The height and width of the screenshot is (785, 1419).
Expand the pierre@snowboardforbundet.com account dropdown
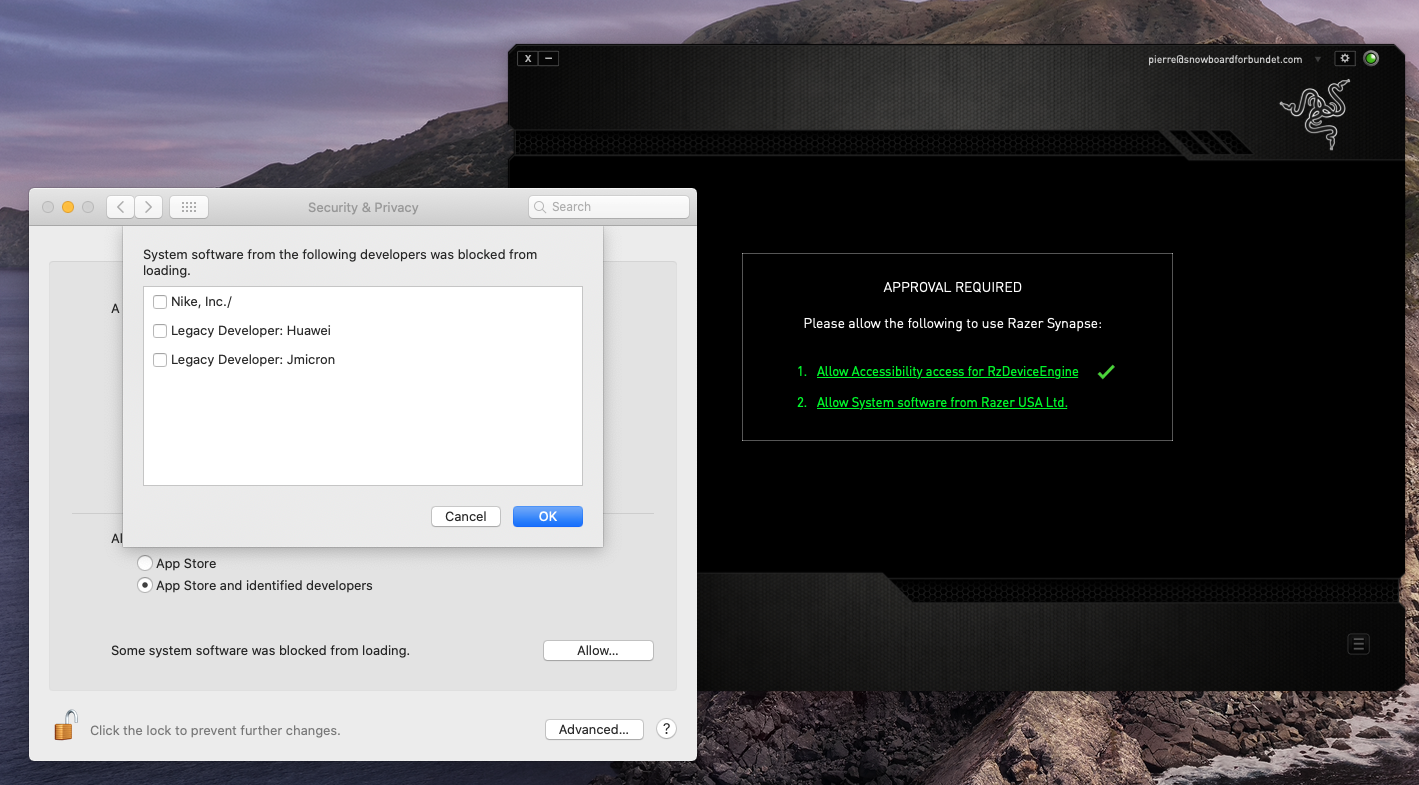[x=1318, y=59]
